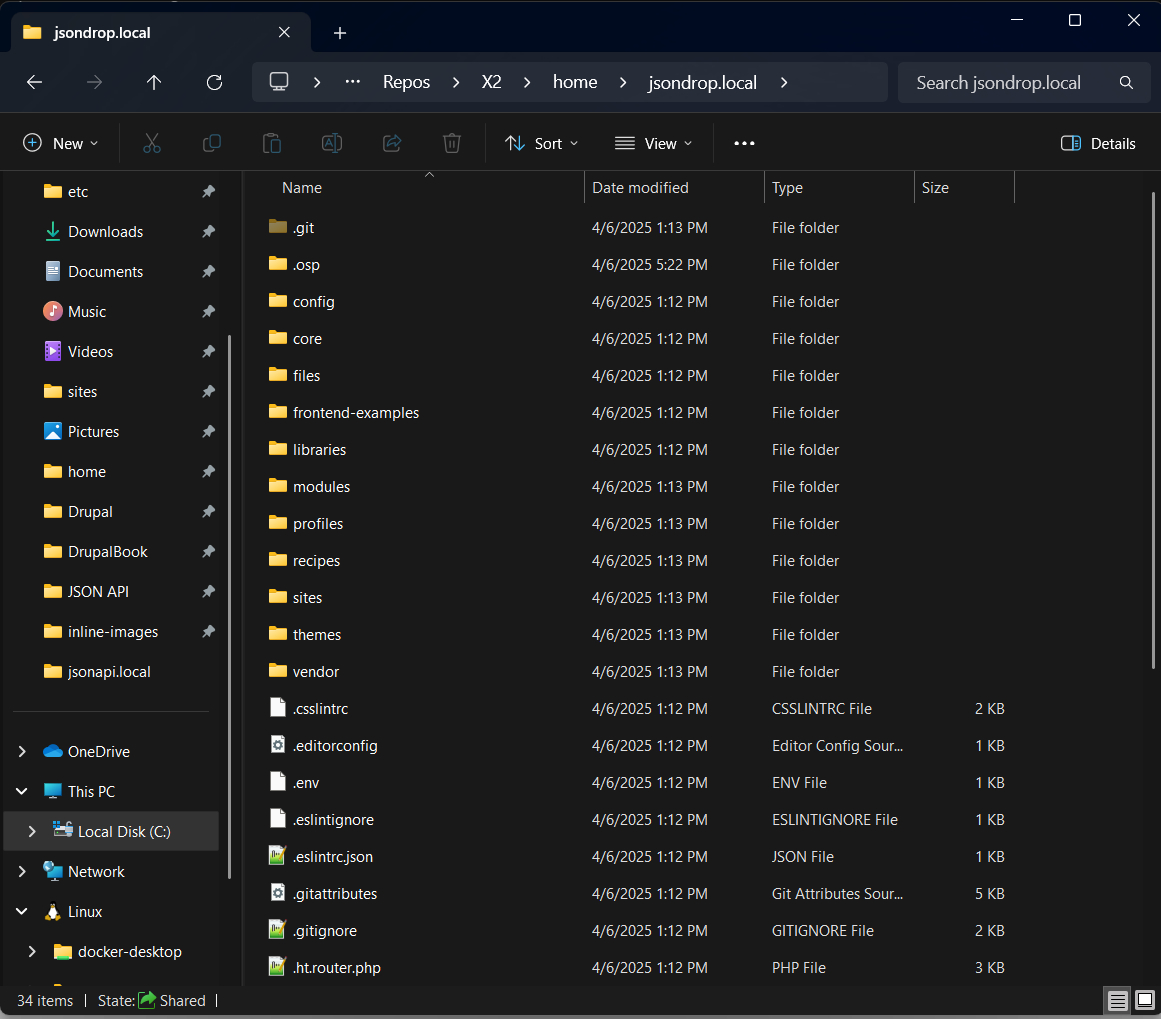This screenshot has height=1019, width=1161.
Task: Add a new tab with plus button
Action: coord(340,33)
